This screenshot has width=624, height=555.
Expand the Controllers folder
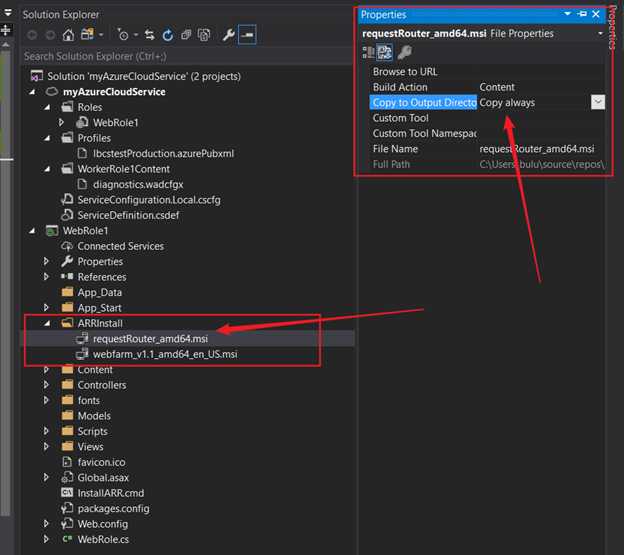click(x=46, y=385)
